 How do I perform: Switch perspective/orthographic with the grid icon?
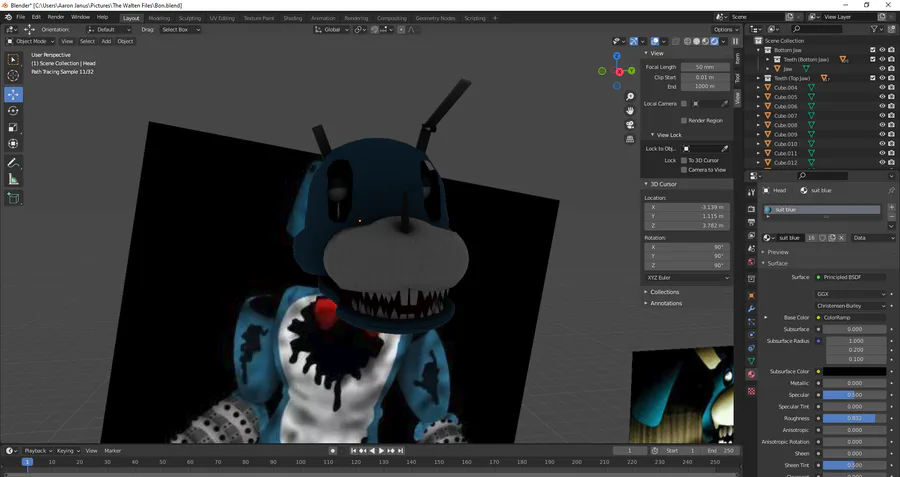click(630, 139)
